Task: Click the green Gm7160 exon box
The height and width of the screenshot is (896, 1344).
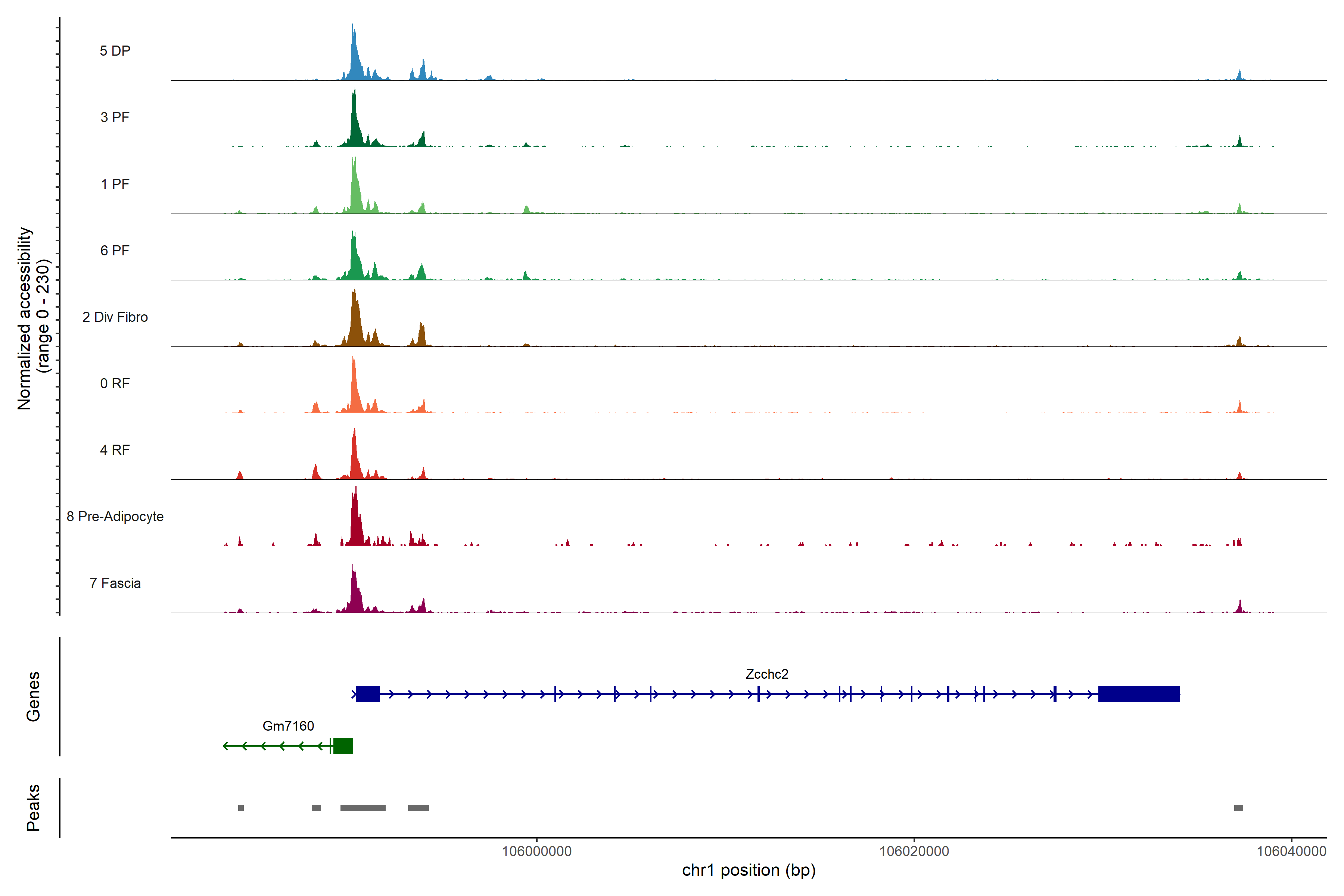Action: pyautogui.click(x=343, y=746)
